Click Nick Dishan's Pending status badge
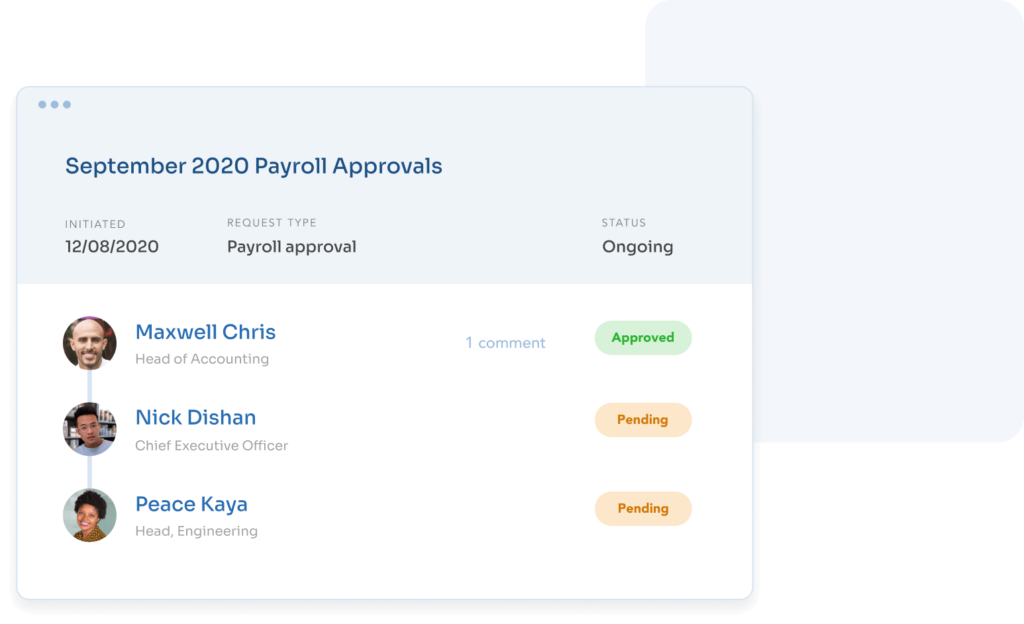Screen dimensions: 1024x624 (x=643, y=420)
